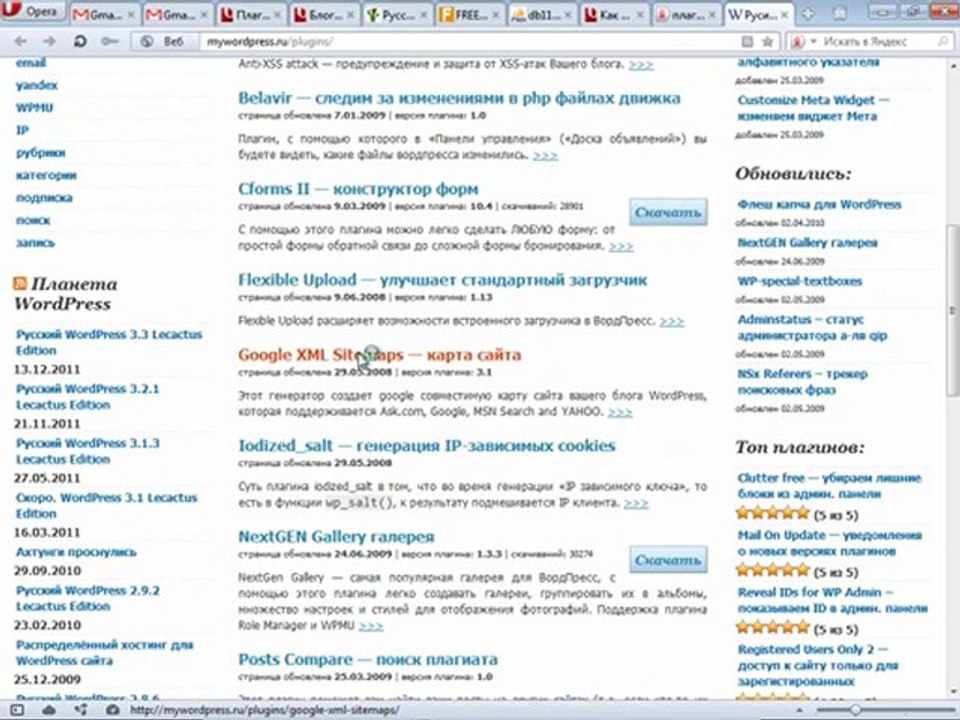Image resolution: width=960 pixels, height=720 pixels.
Task: Click the feed icon in the address bar
Action: [x=747, y=42]
